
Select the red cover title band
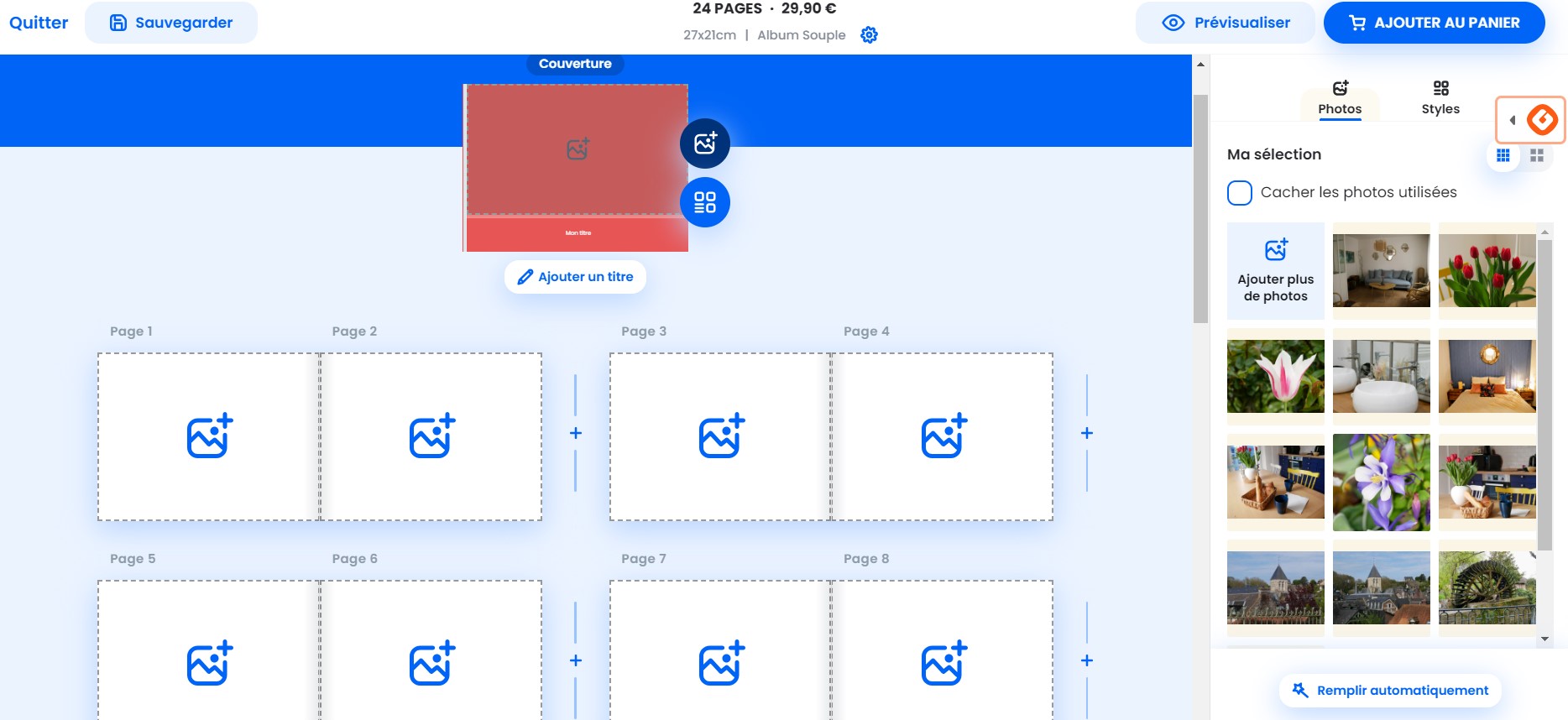pyautogui.click(x=577, y=233)
